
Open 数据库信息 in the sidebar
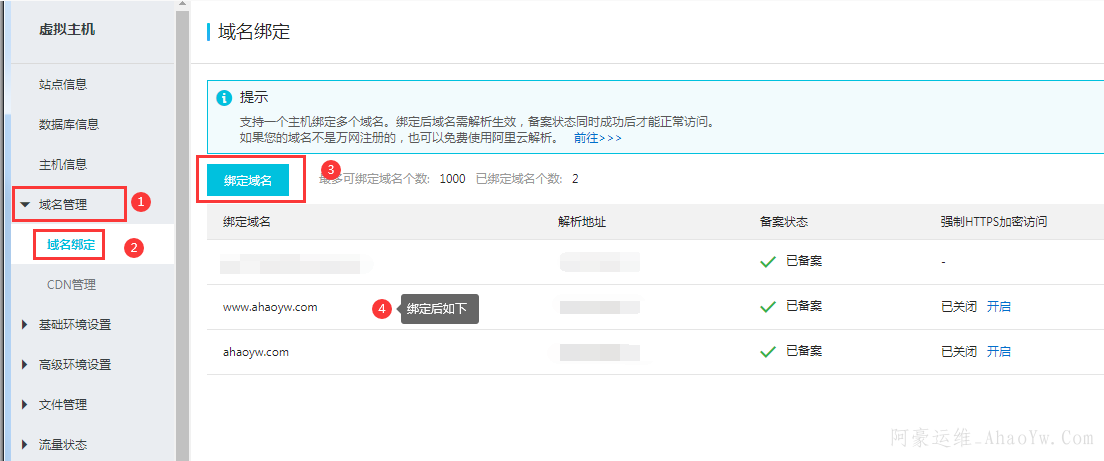coord(69,125)
